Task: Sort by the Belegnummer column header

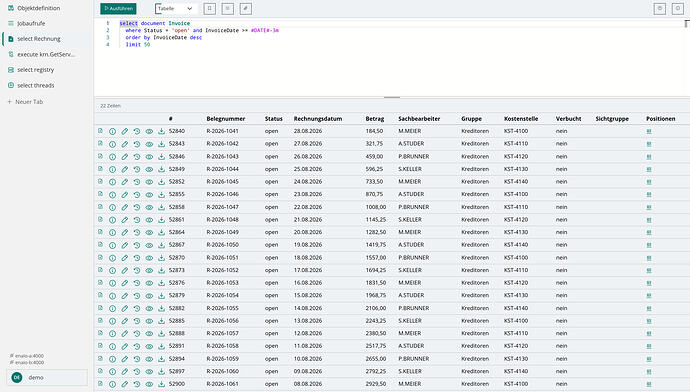Action: (x=226, y=119)
